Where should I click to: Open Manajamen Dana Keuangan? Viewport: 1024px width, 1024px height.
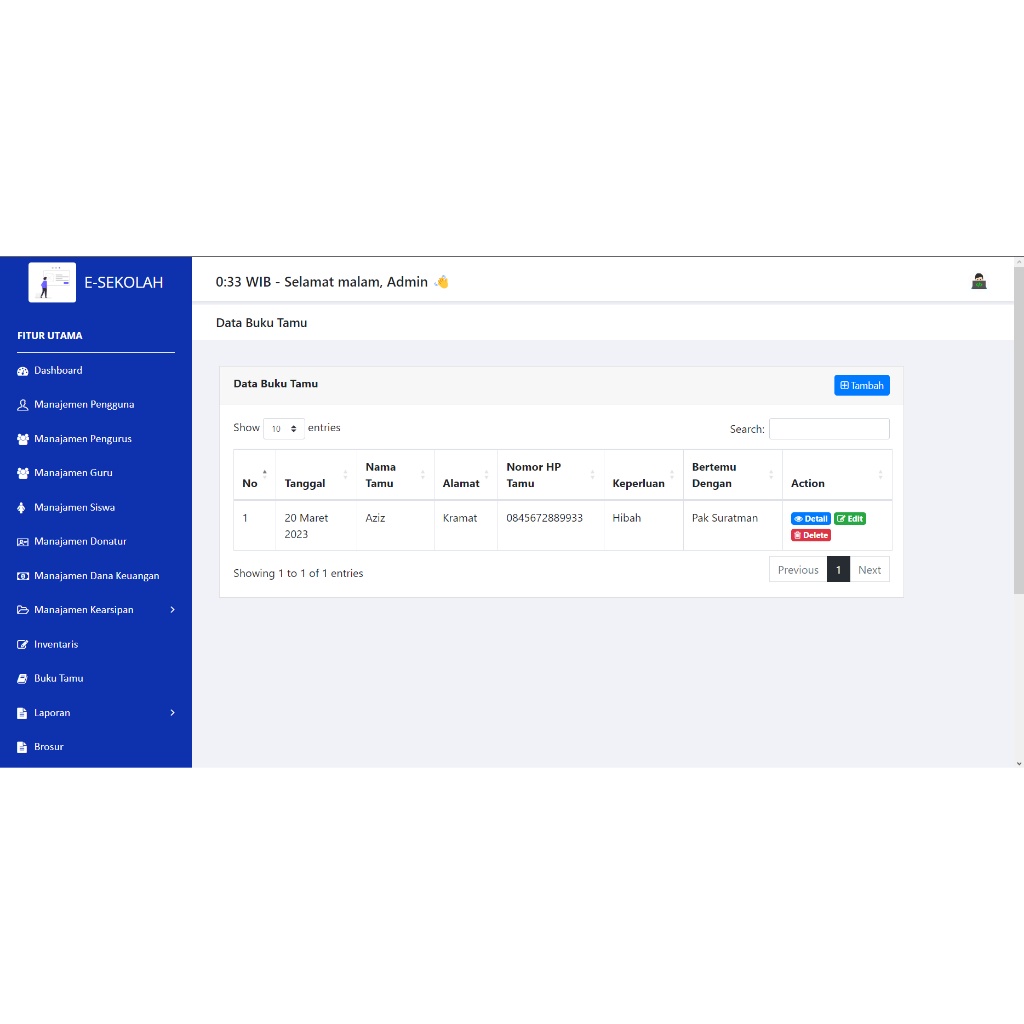pyautogui.click(x=96, y=575)
